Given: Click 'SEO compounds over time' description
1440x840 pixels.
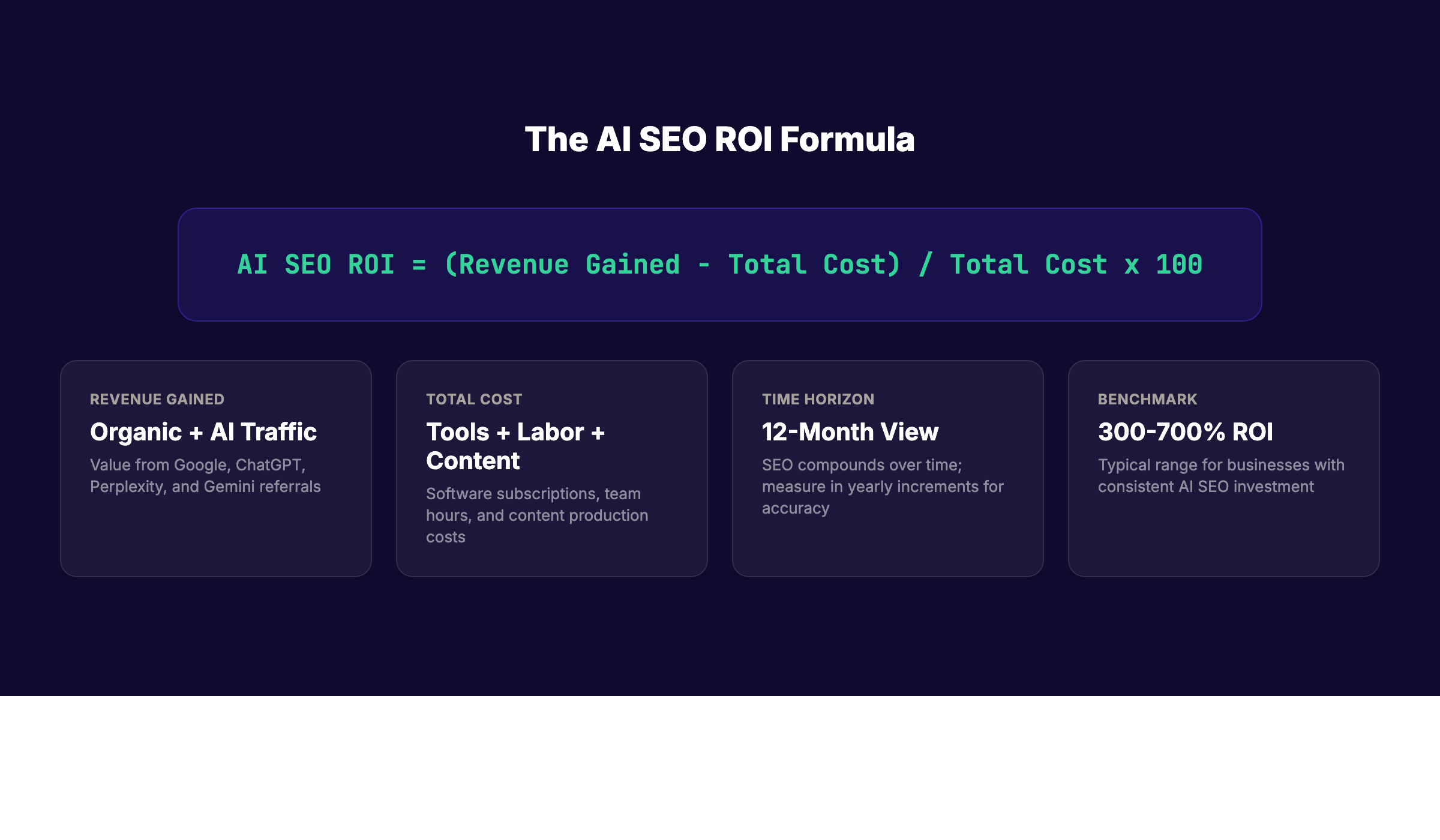Looking at the screenshot, I should (883, 487).
